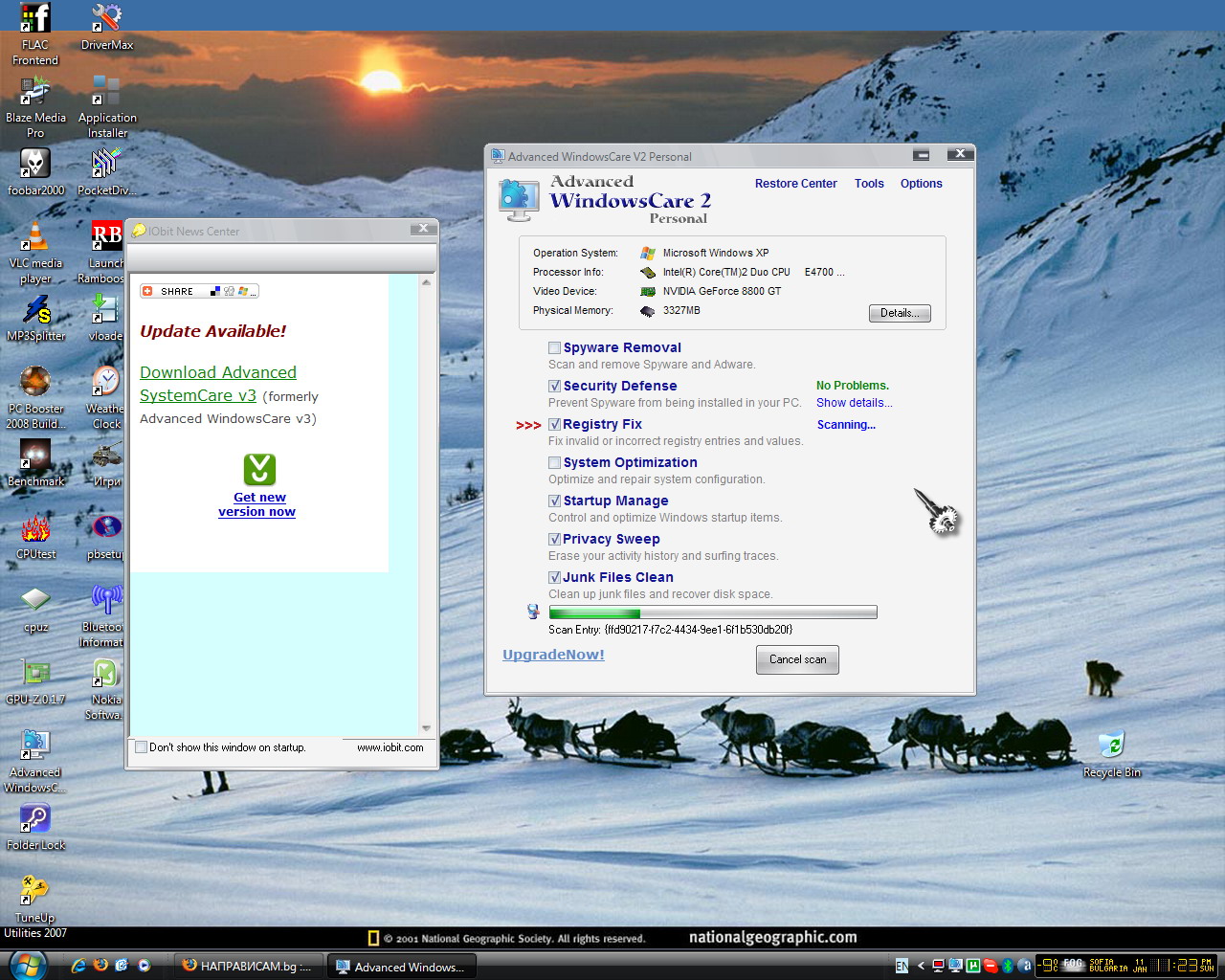Viewport: 1225px width, 980px height.
Task: Click the EN language indicator in tray
Action: pyautogui.click(x=902, y=966)
